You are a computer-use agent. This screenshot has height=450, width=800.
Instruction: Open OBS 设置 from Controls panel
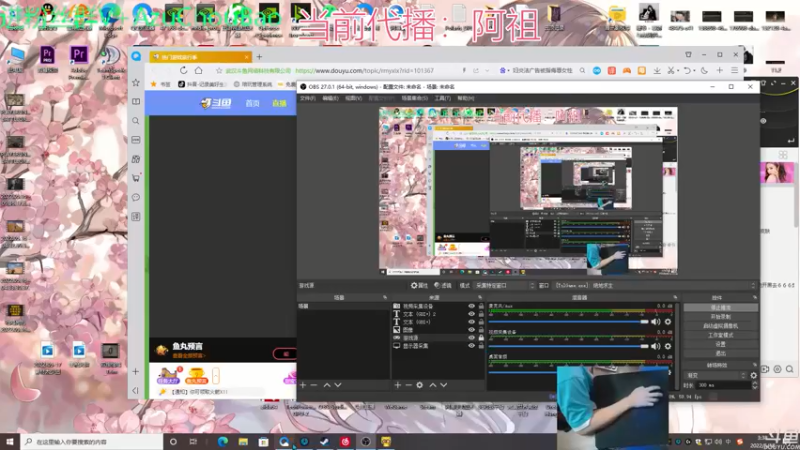click(x=720, y=344)
